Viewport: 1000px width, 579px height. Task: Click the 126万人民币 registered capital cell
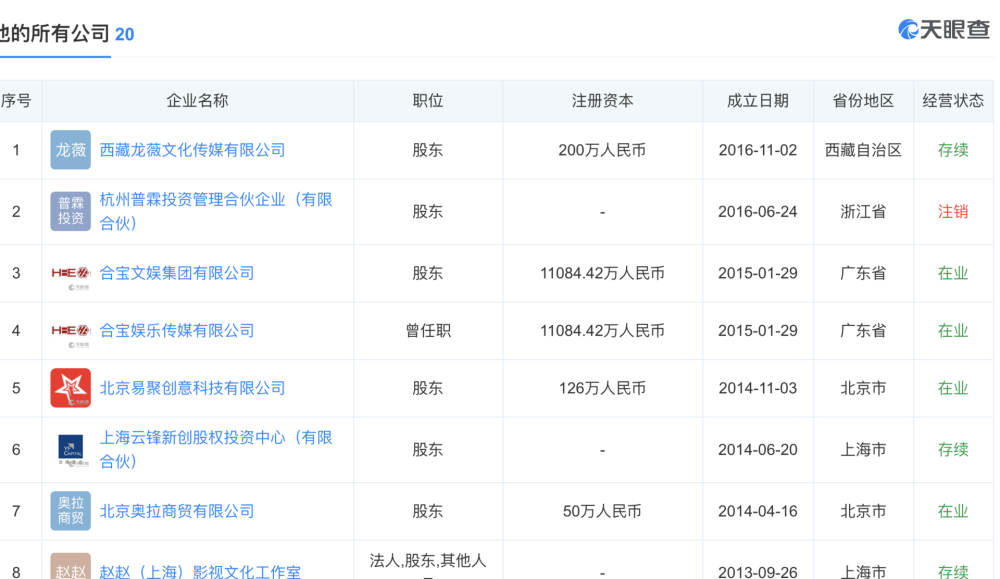click(x=602, y=388)
